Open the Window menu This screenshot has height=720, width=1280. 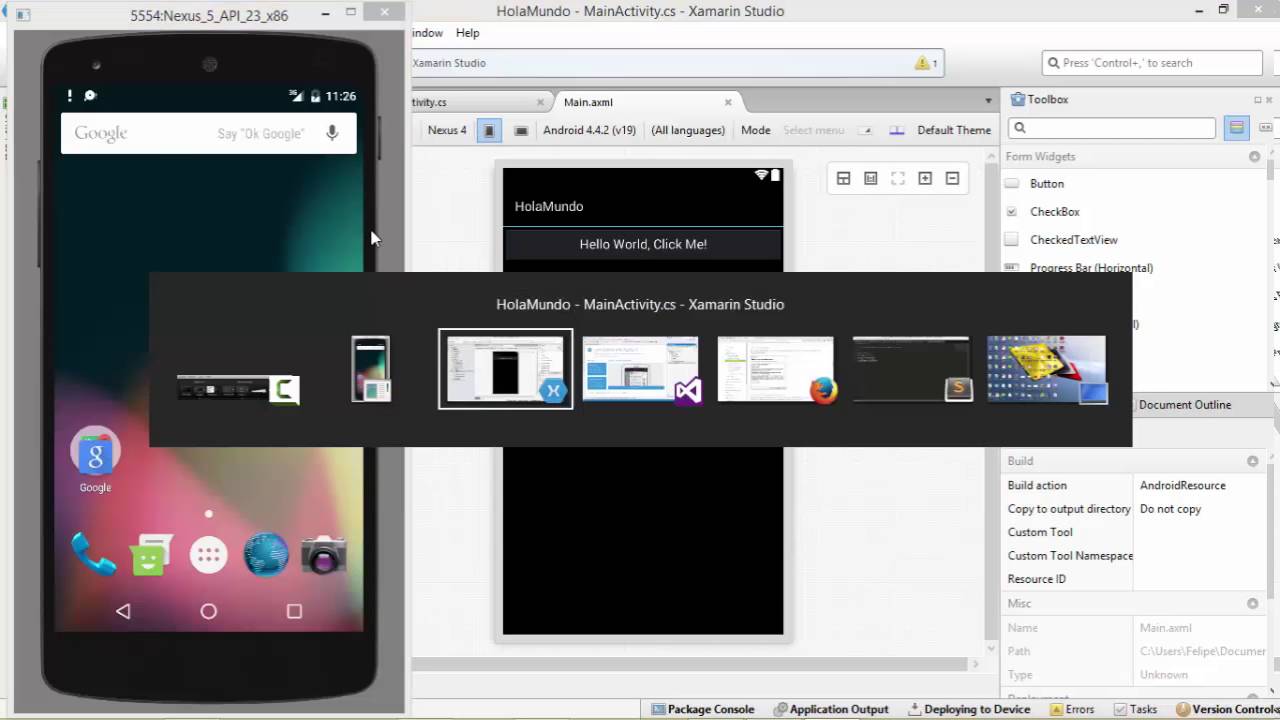[x=427, y=33]
